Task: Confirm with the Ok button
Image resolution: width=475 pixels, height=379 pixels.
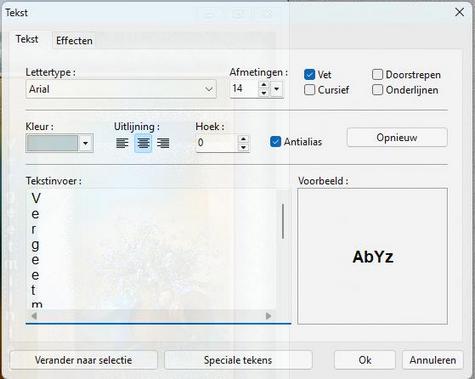Action: 365,360
